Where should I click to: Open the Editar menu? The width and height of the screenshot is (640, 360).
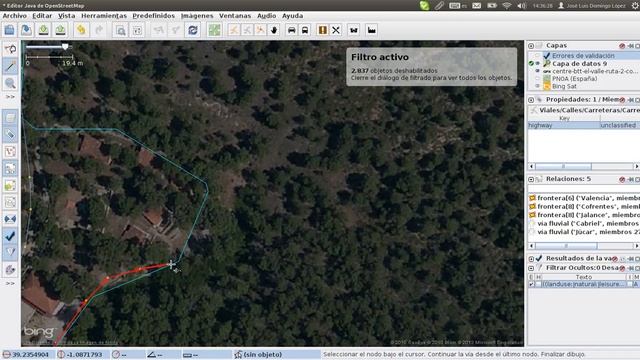point(42,16)
